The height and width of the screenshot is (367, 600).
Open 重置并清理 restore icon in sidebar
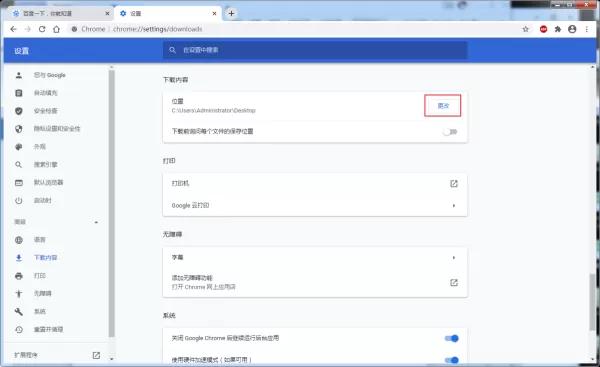(19, 329)
